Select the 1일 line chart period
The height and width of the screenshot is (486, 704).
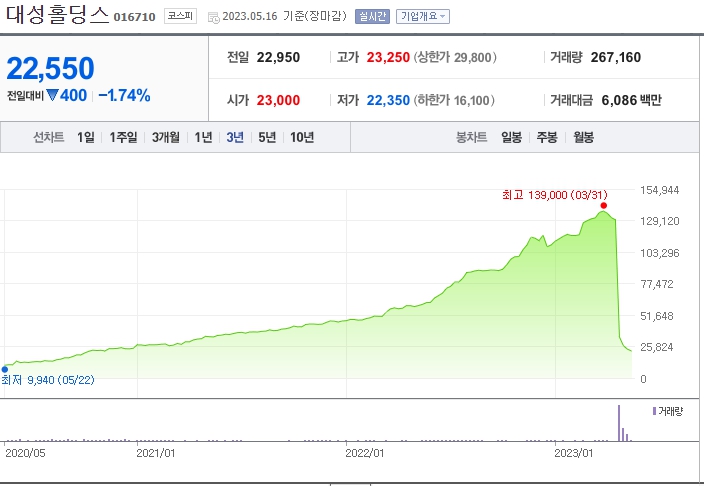86,137
